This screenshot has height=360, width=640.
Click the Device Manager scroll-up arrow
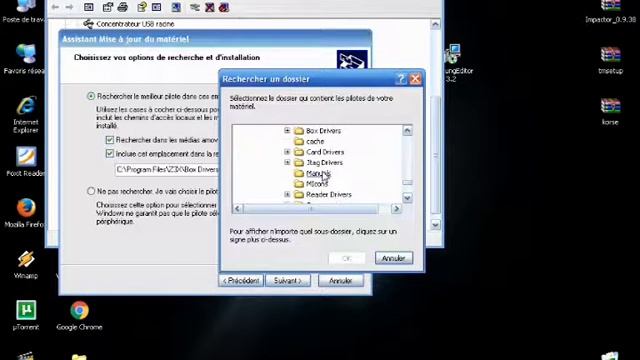(436, 24)
